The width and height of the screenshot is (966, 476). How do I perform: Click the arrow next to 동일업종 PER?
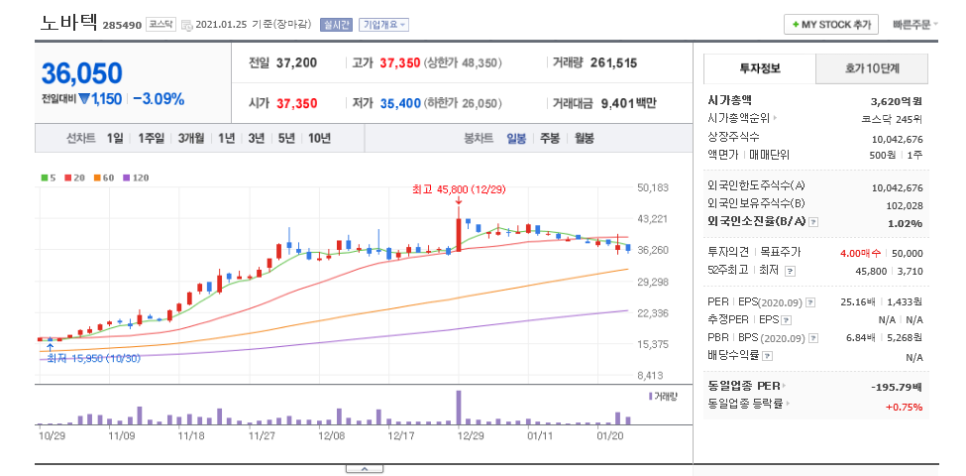pyautogui.click(x=785, y=386)
